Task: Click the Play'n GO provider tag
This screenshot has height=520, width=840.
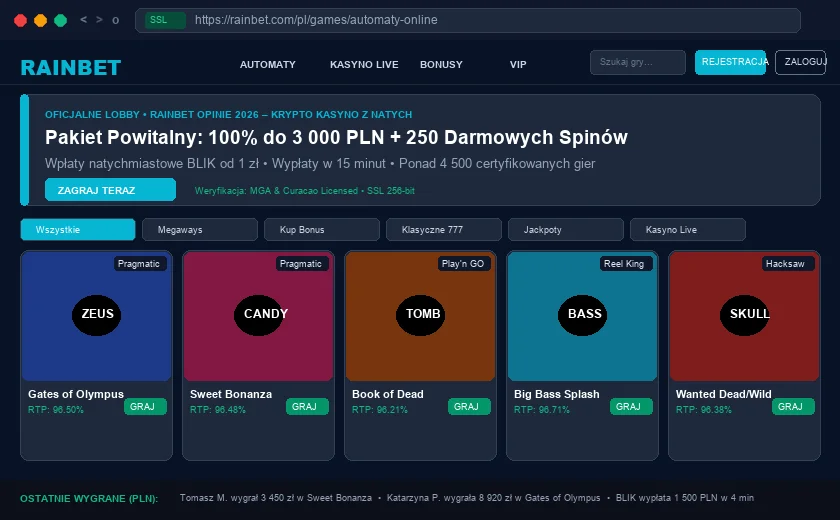Action: pos(463,263)
